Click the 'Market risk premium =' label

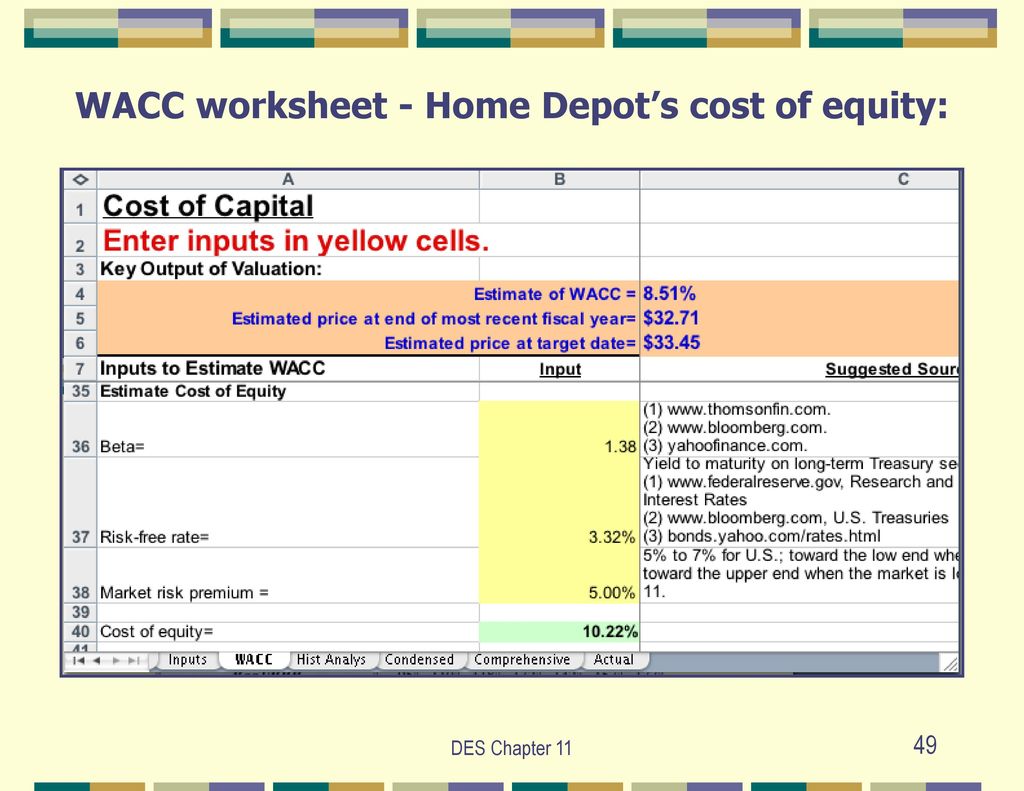point(184,593)
